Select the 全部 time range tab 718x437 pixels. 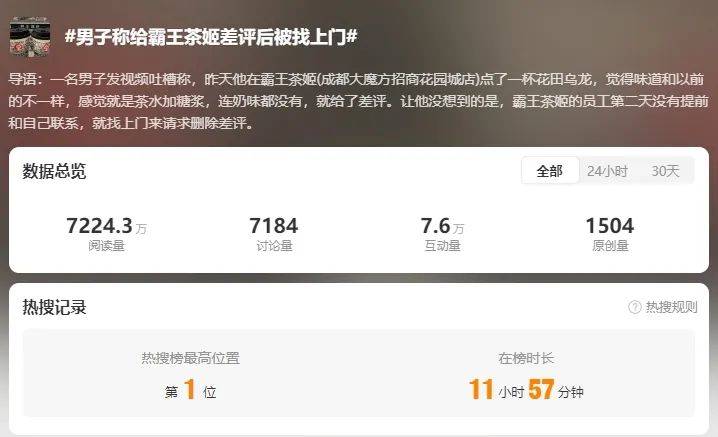(550, 171)
